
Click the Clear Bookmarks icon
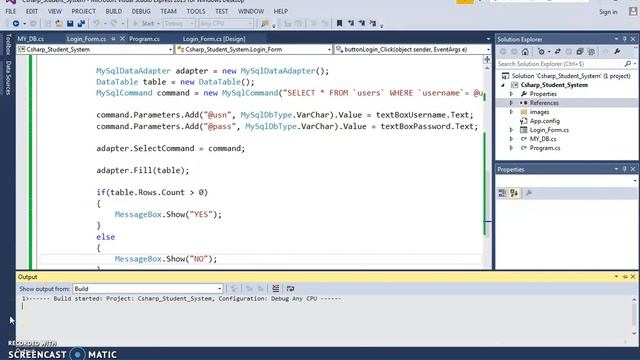coord(373,23)
